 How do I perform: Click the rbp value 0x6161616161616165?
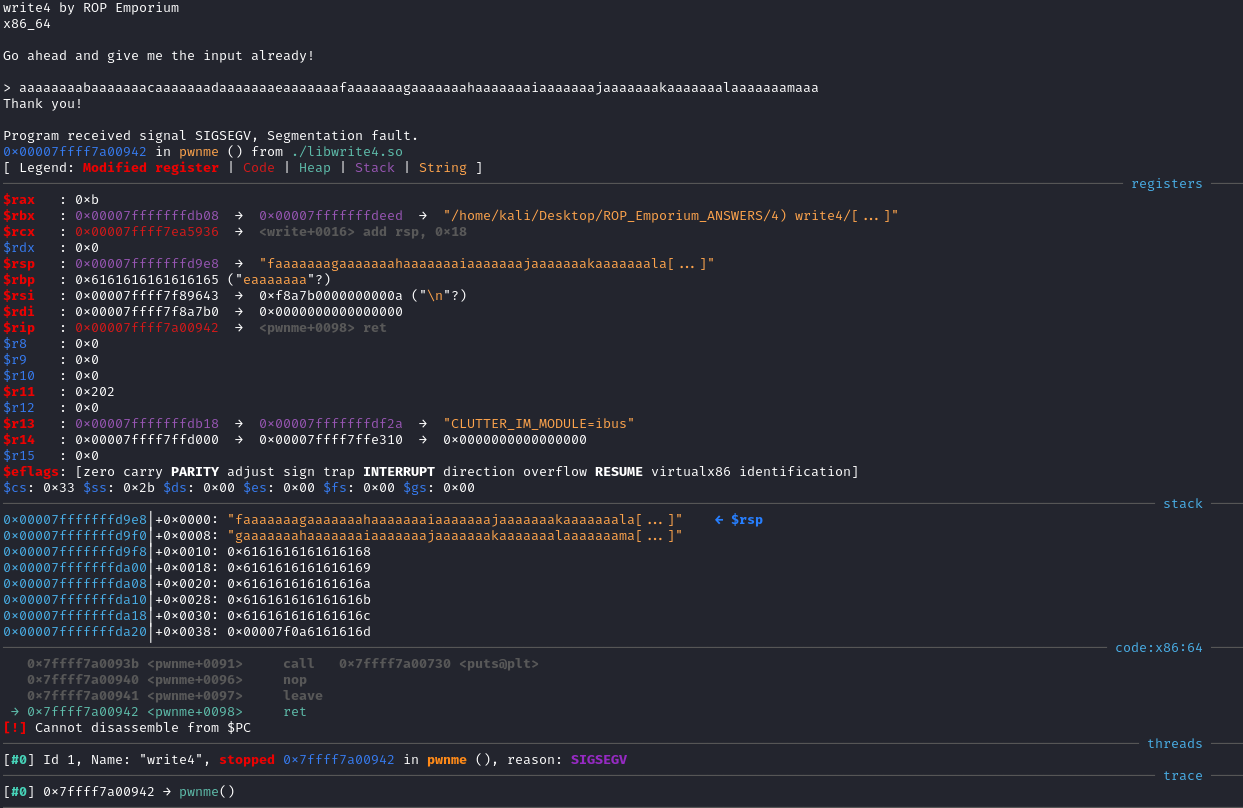click(x=147, y=280)
